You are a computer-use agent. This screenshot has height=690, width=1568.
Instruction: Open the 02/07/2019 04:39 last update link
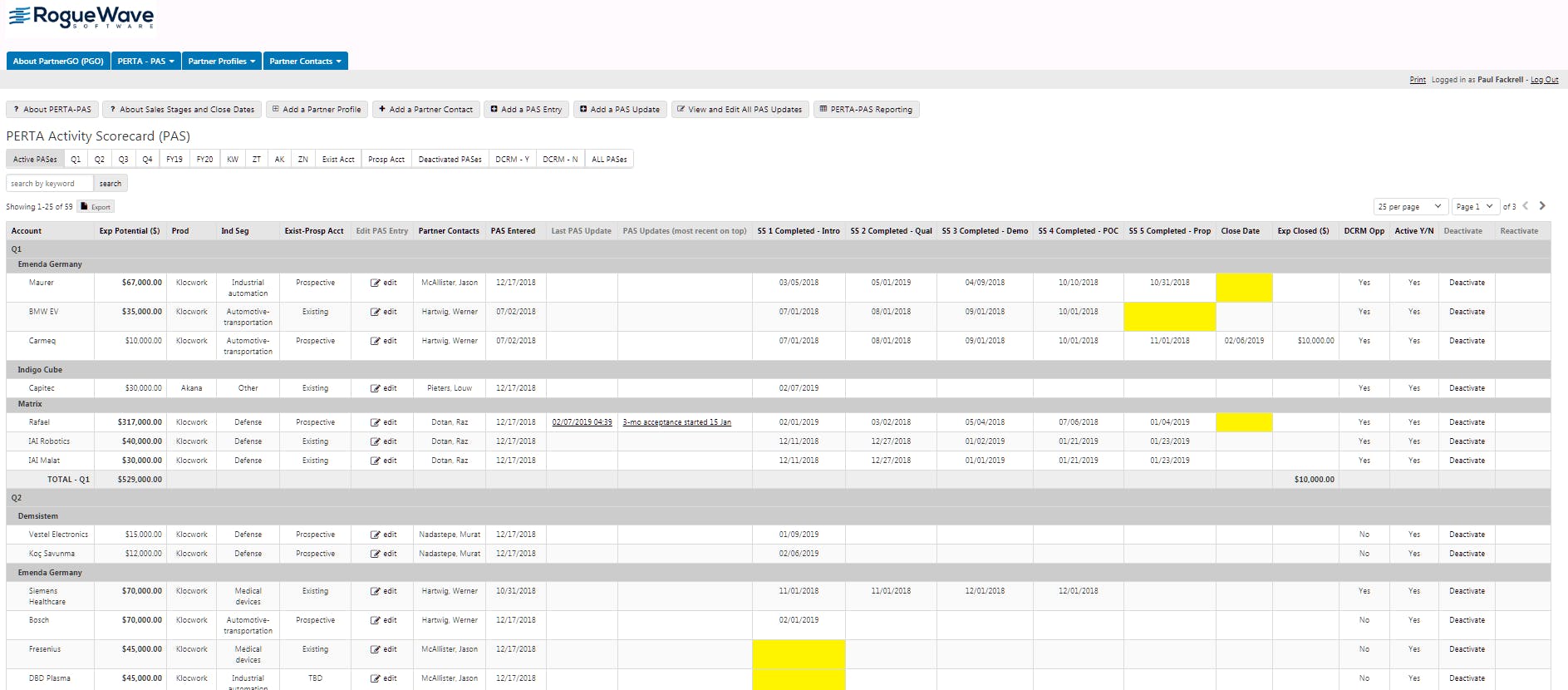click(x=582, y=422)
